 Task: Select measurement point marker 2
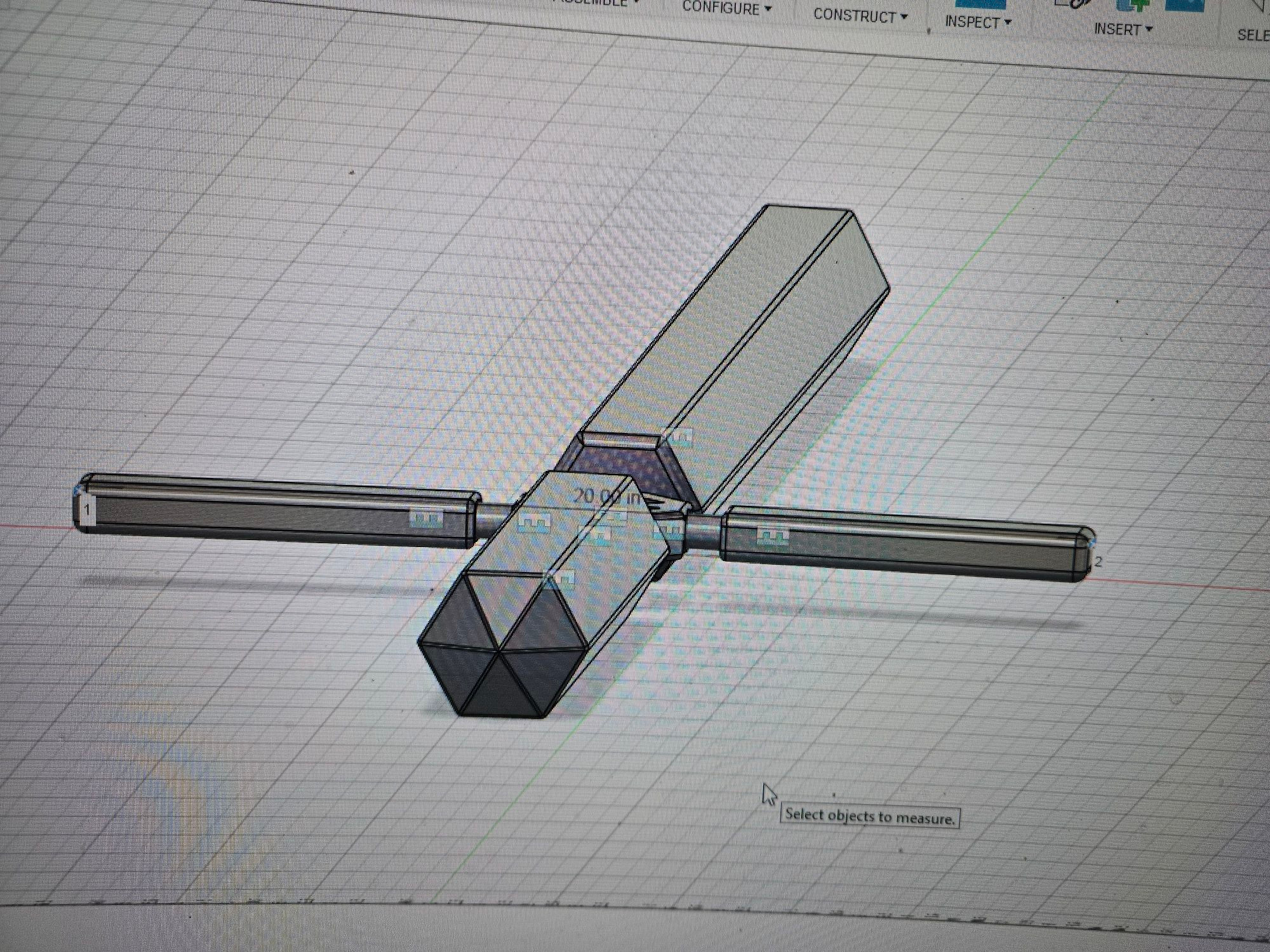point(1099,561)
